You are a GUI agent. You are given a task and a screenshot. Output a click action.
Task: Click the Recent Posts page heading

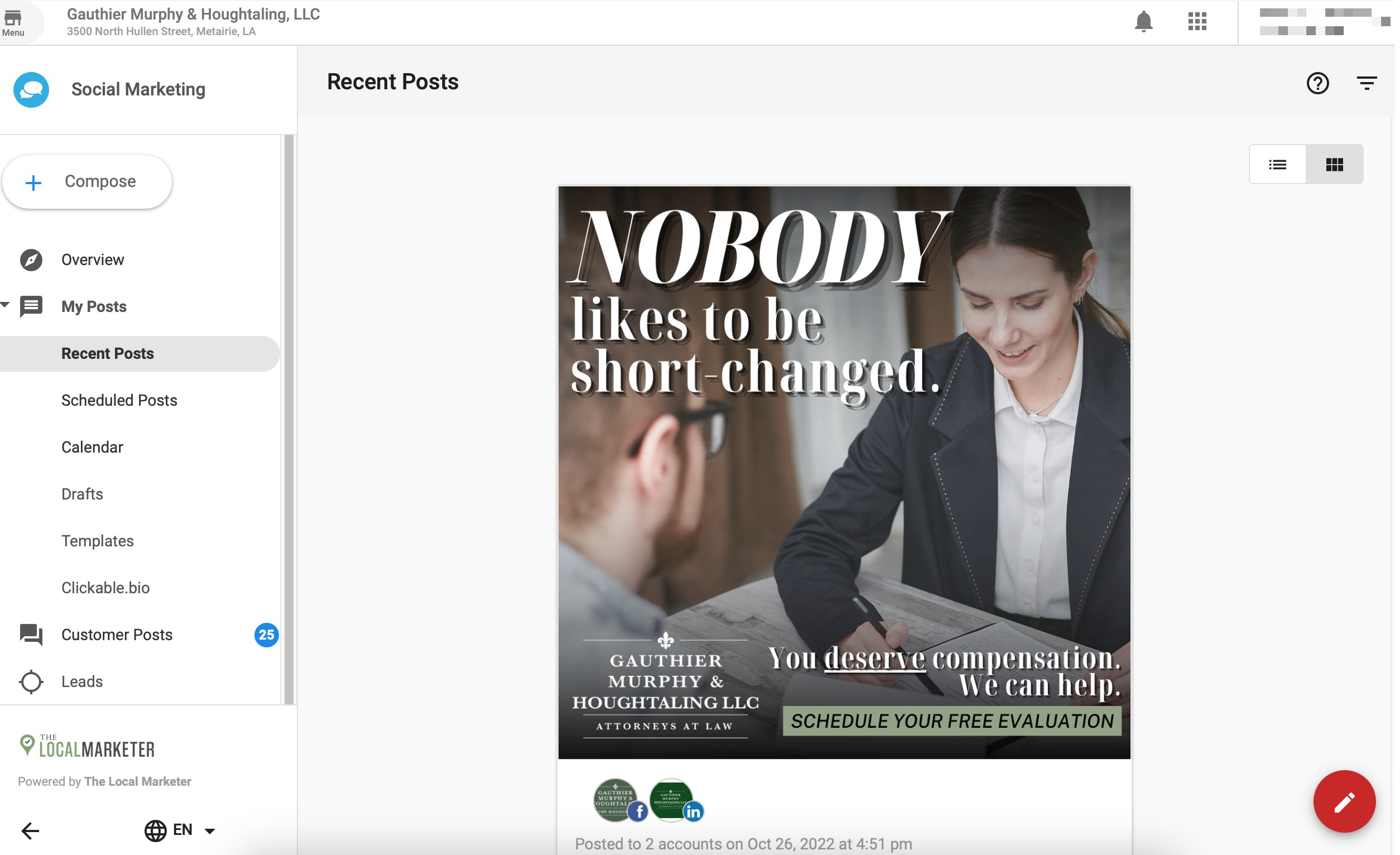(x=394, y=83)
